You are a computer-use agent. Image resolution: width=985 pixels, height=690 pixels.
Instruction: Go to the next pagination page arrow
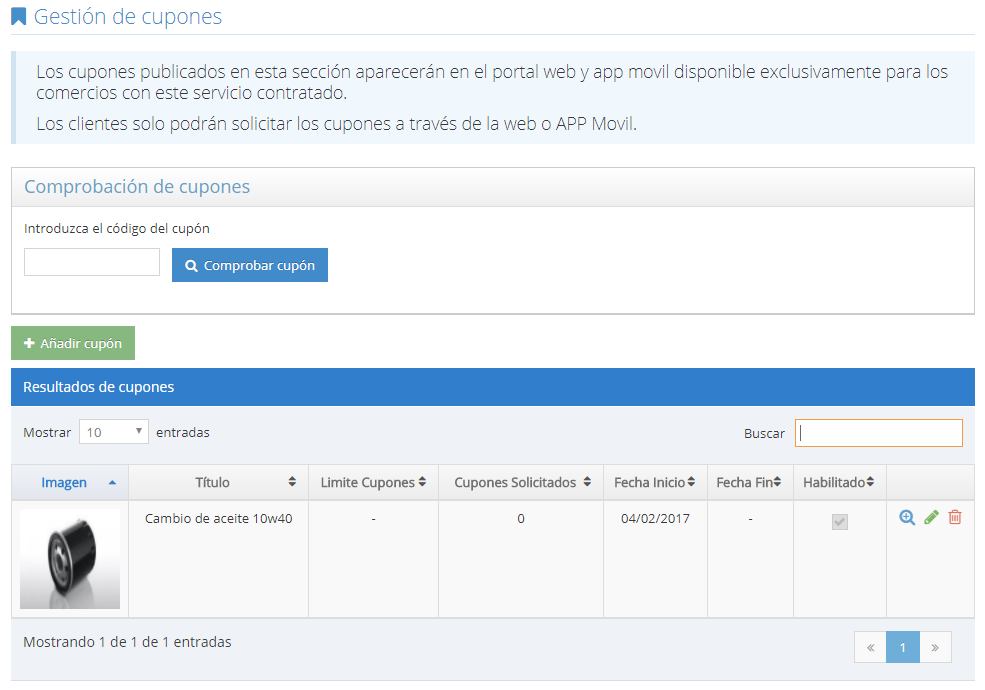(x=935, y=647)
